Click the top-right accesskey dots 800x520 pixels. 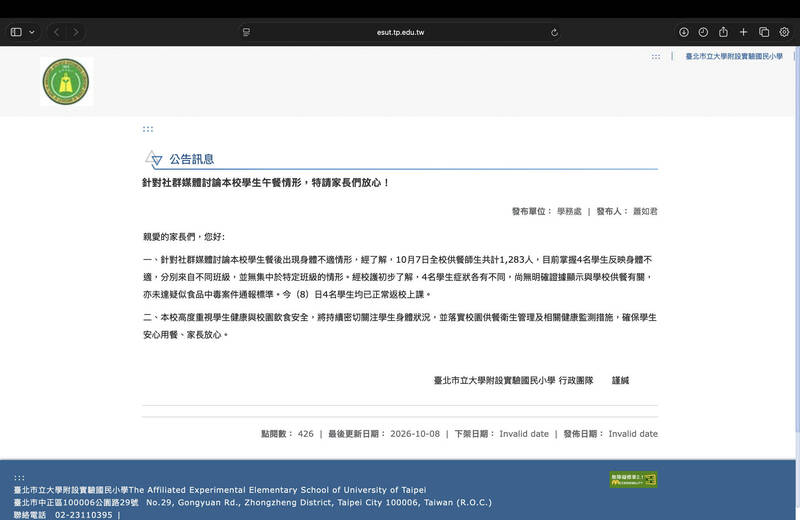coord(656,57)
